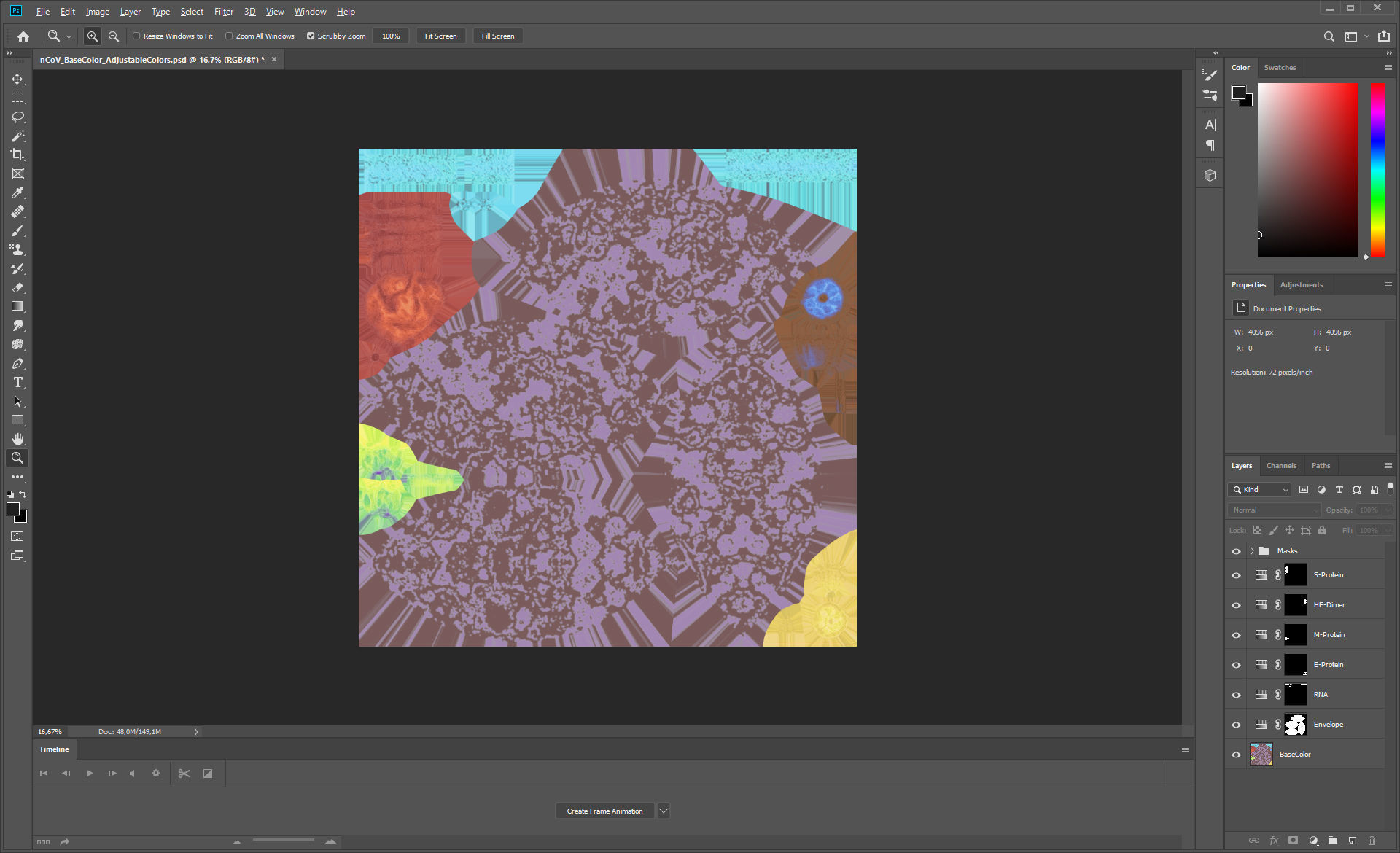Disable the Scrubby Zoom checkbox
Viewport: 1400px width, 853px height.
(x=311, y=36)
